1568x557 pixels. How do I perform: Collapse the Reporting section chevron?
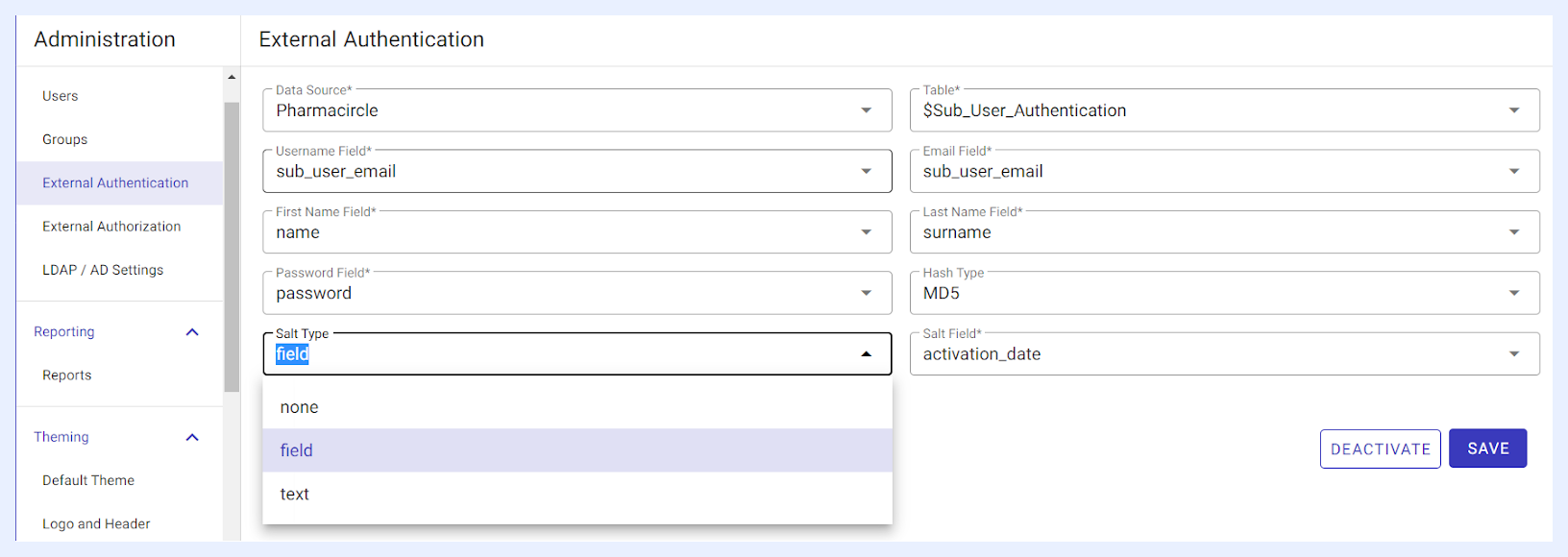tap(192, 332)
